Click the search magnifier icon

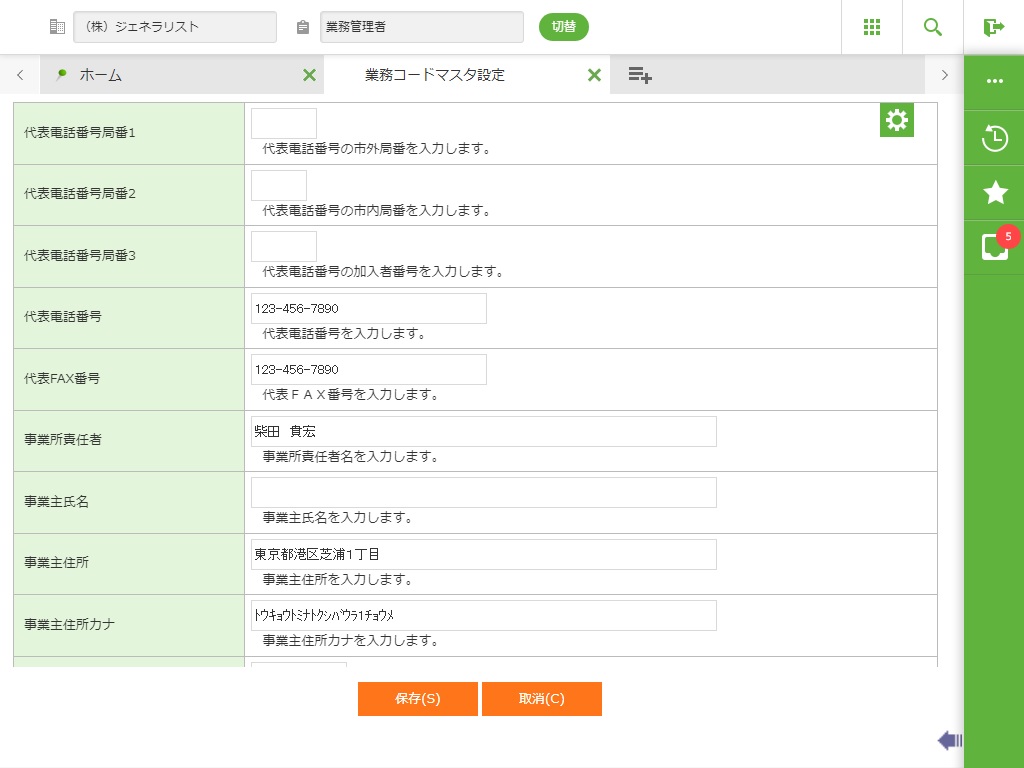pyautogui.click(x=933, y=27)
